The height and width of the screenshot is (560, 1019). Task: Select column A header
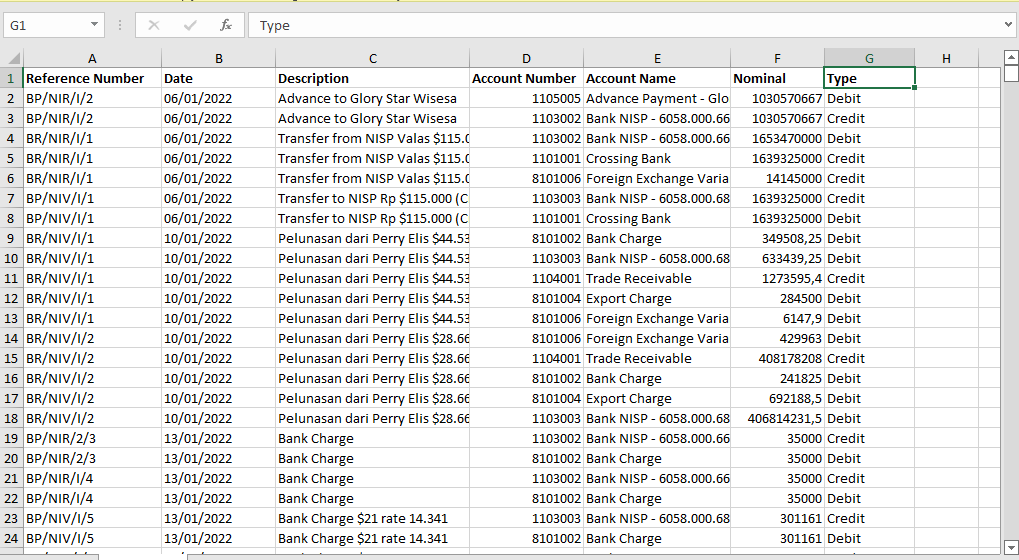[92, 58]
